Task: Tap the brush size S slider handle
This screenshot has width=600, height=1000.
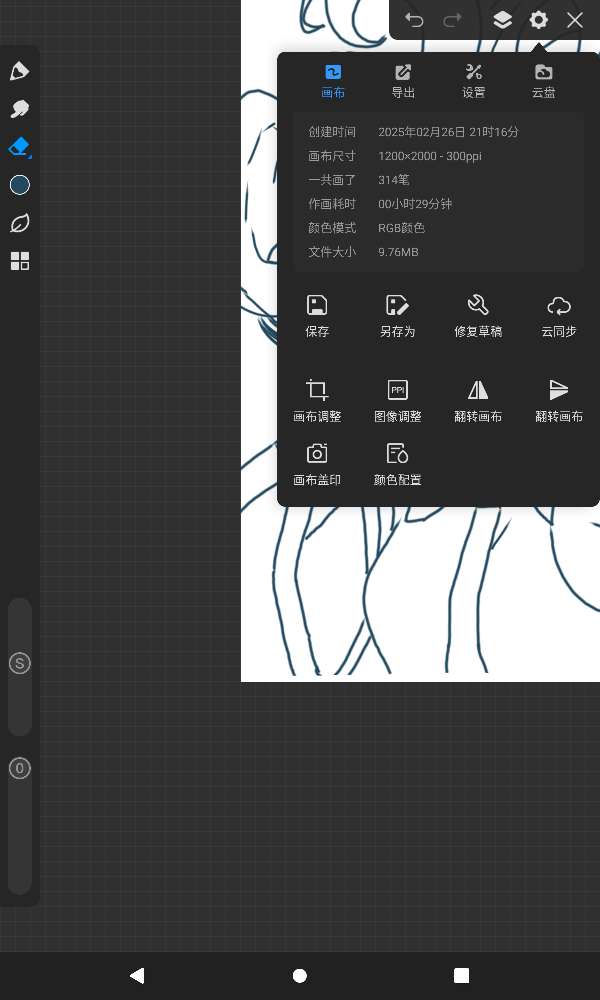Action: pos(20,664)
